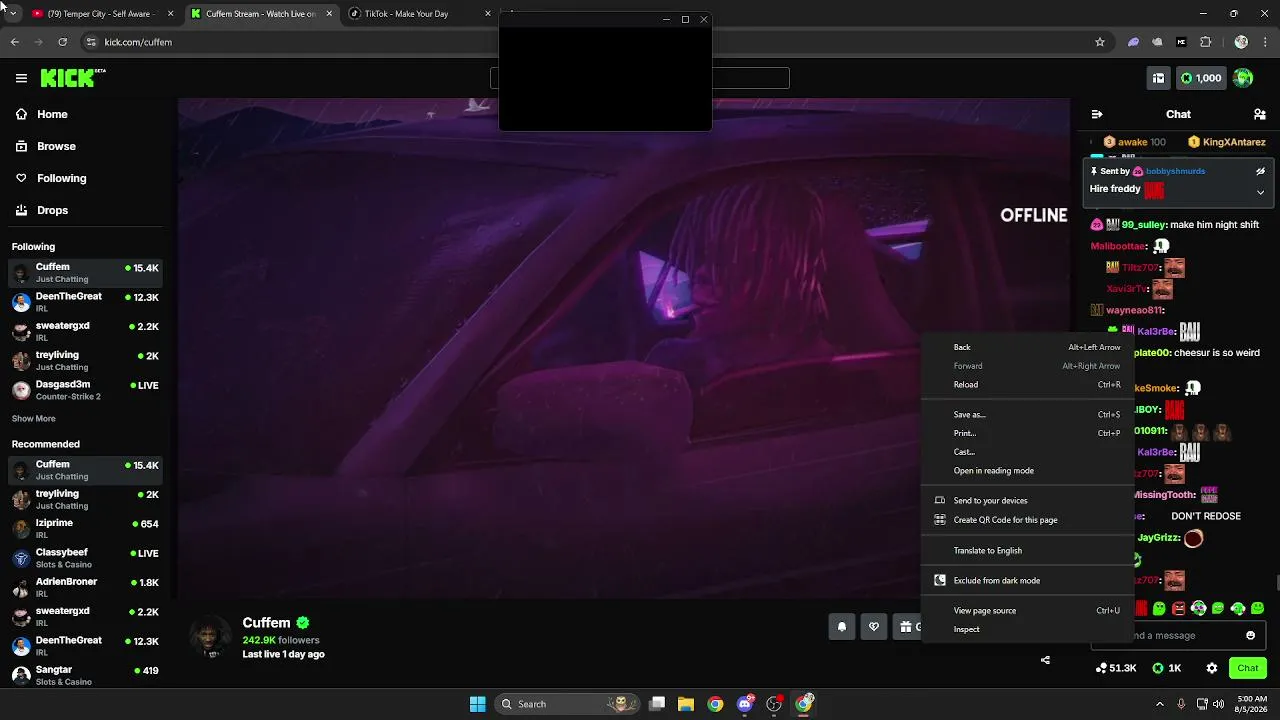The height and width of the screenshot is (720, 1280).
Task: Select Open in reading mode
Action: coord(1027,471)
